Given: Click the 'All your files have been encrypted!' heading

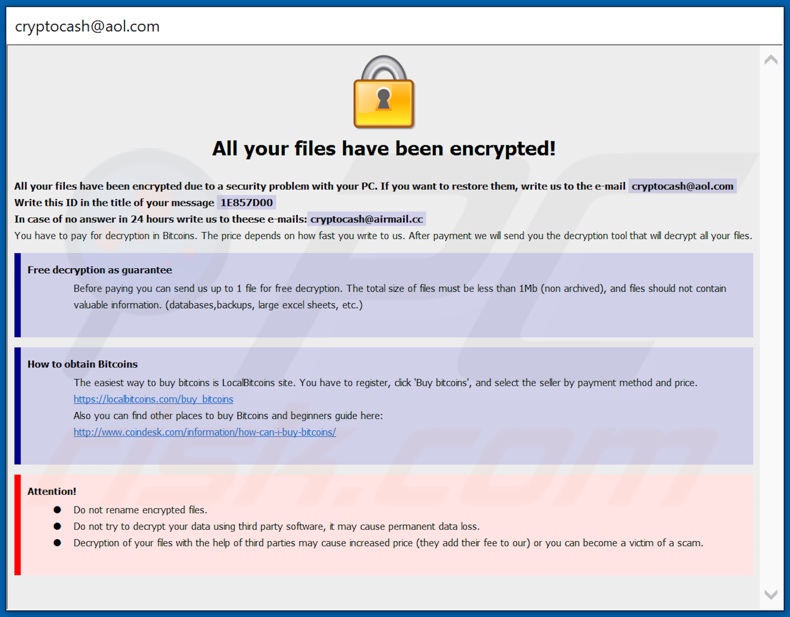Looking at the screenshot, I should 384,149.
